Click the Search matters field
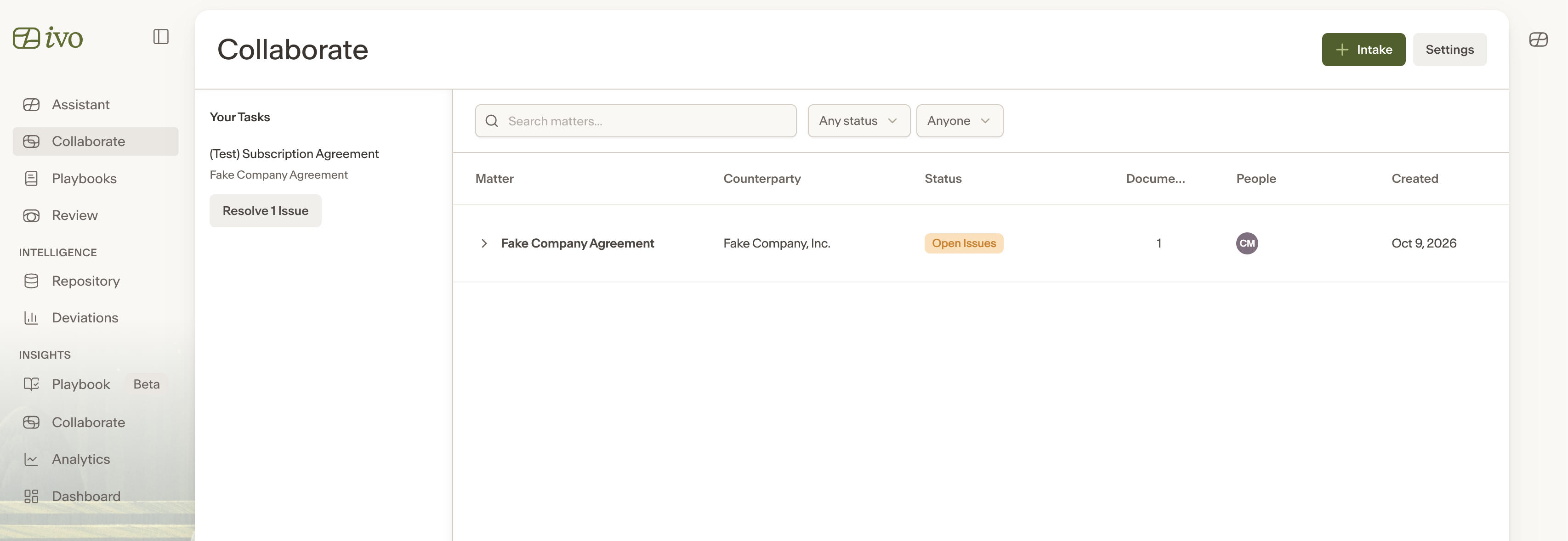 click(x=636, y=121)
